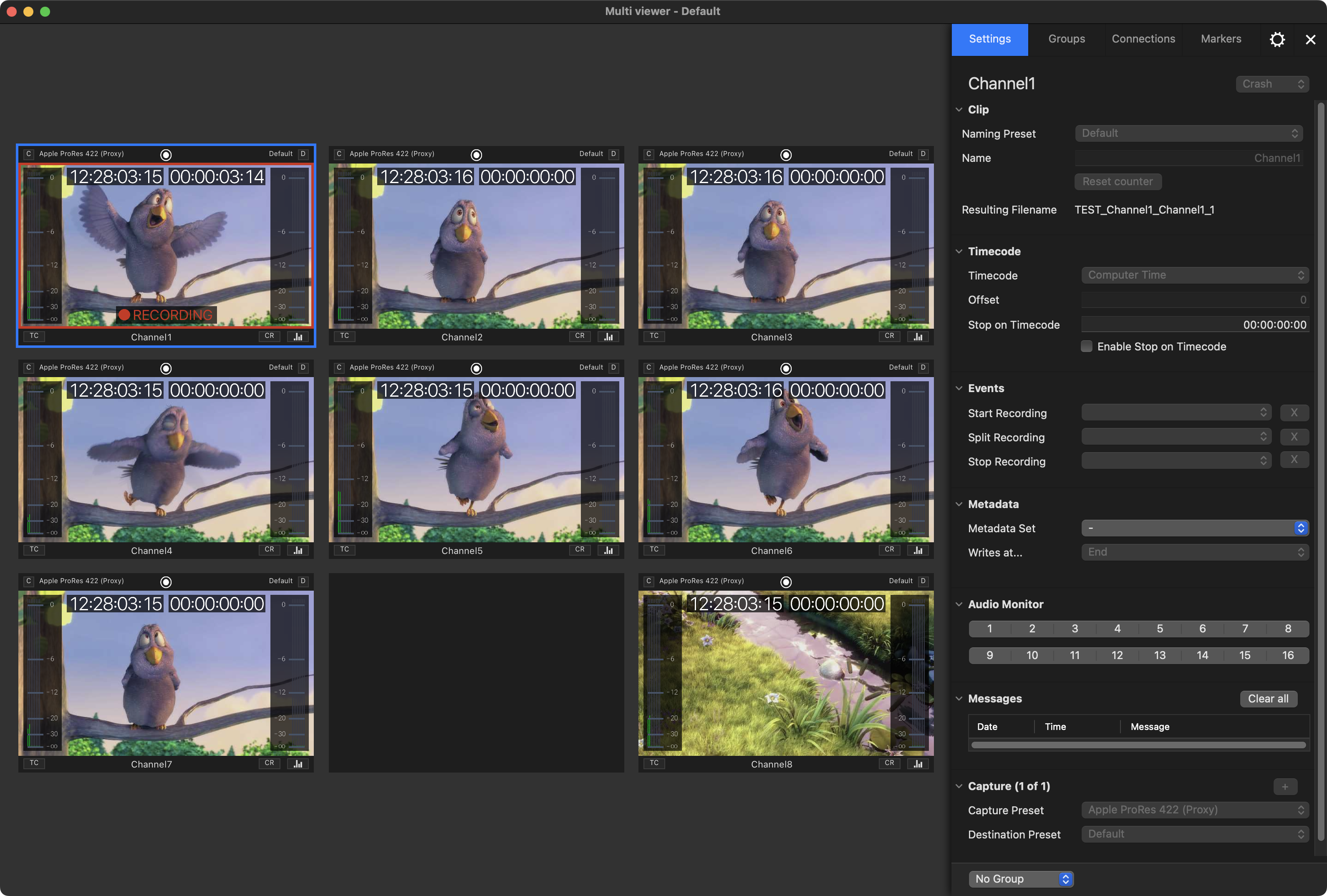Viewport: 1327px width, 896px height.
Task: Open the Capture Preset dropdown
Action: [x=1195, y=810]
